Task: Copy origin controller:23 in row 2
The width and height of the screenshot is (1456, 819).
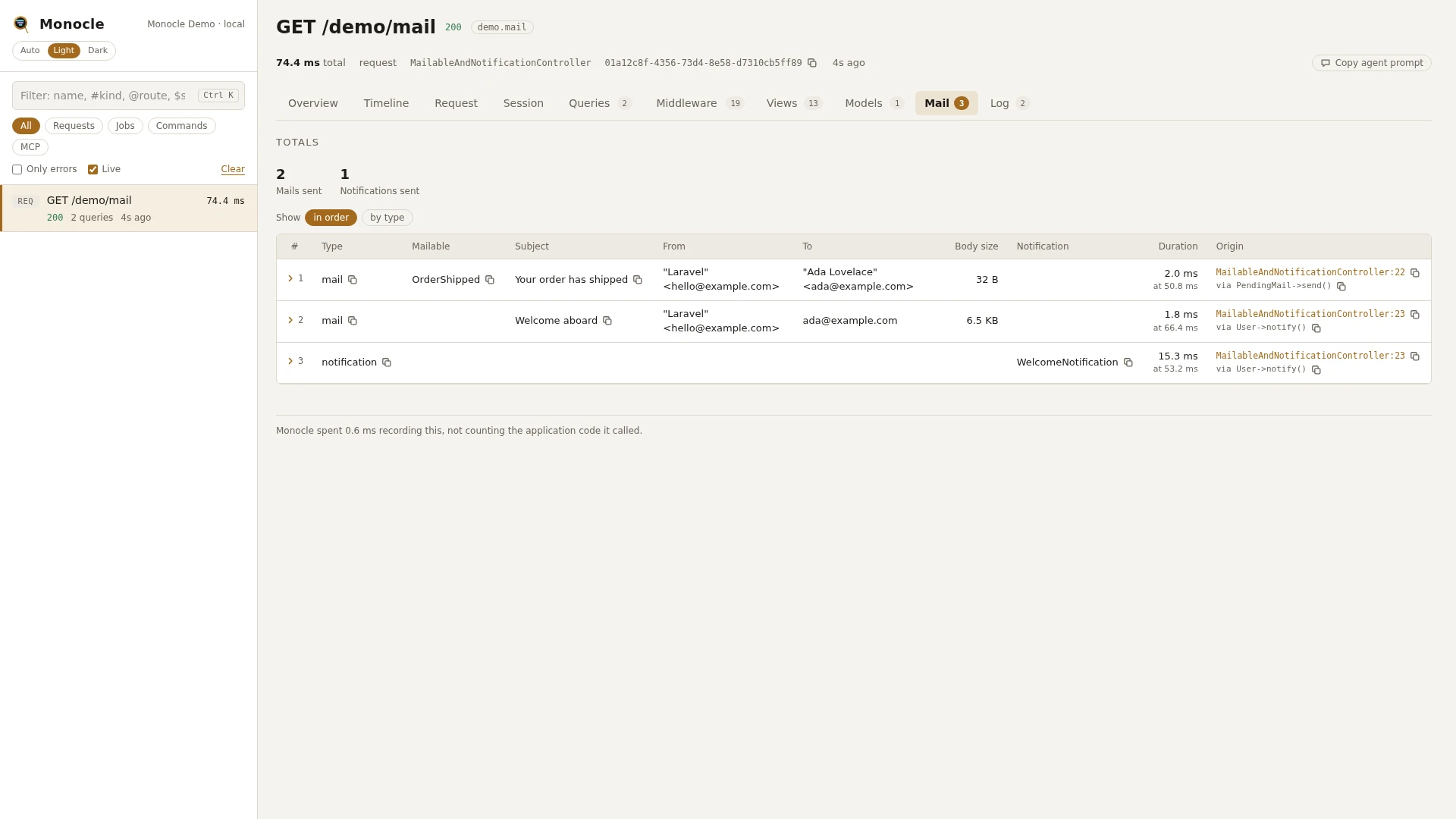Action: tap(1415, 315)
